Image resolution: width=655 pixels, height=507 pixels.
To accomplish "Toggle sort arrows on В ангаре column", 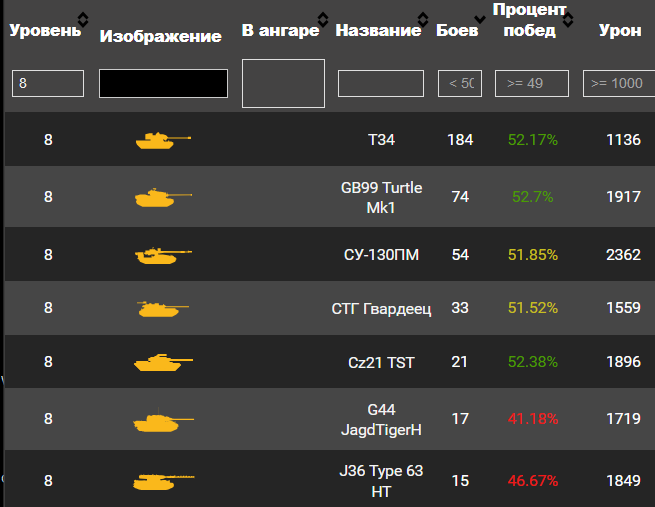I will click(x=323, y=19).
